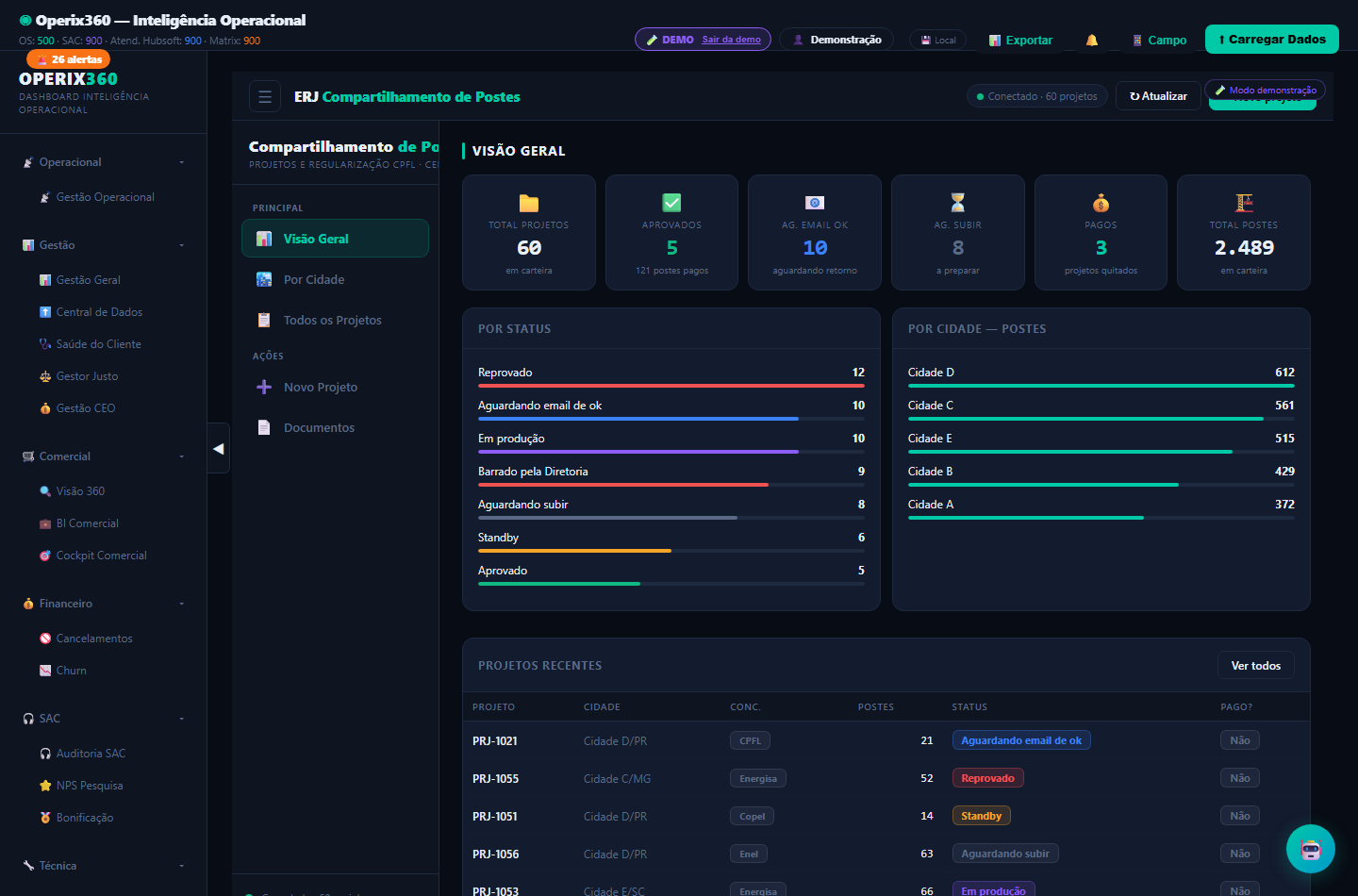1358x896 pixels.
Task: Click the hamburger menu icon beside ERJ title
Action: coord(265,96)
